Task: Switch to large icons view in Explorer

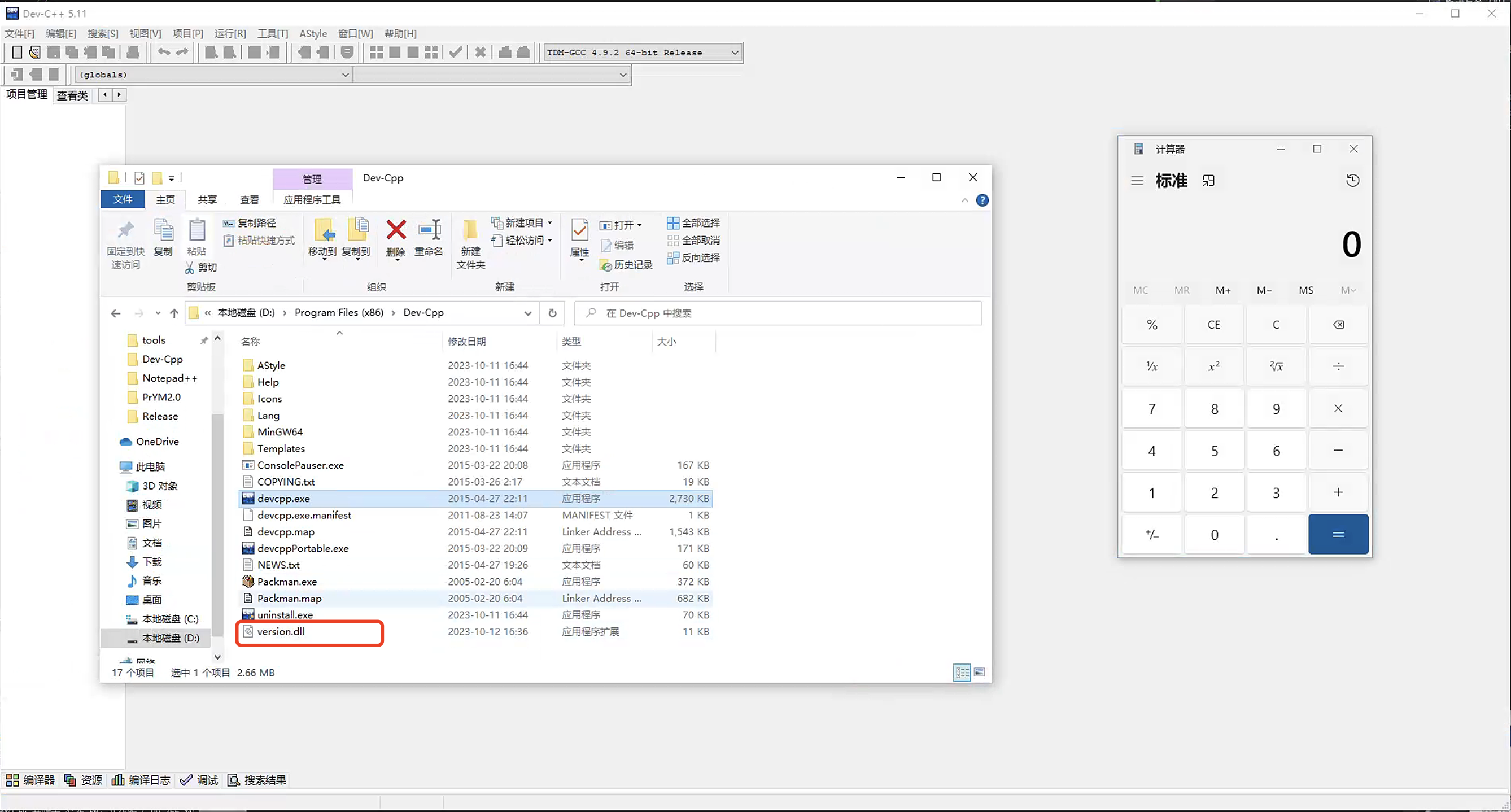Action: coord(979,673)
